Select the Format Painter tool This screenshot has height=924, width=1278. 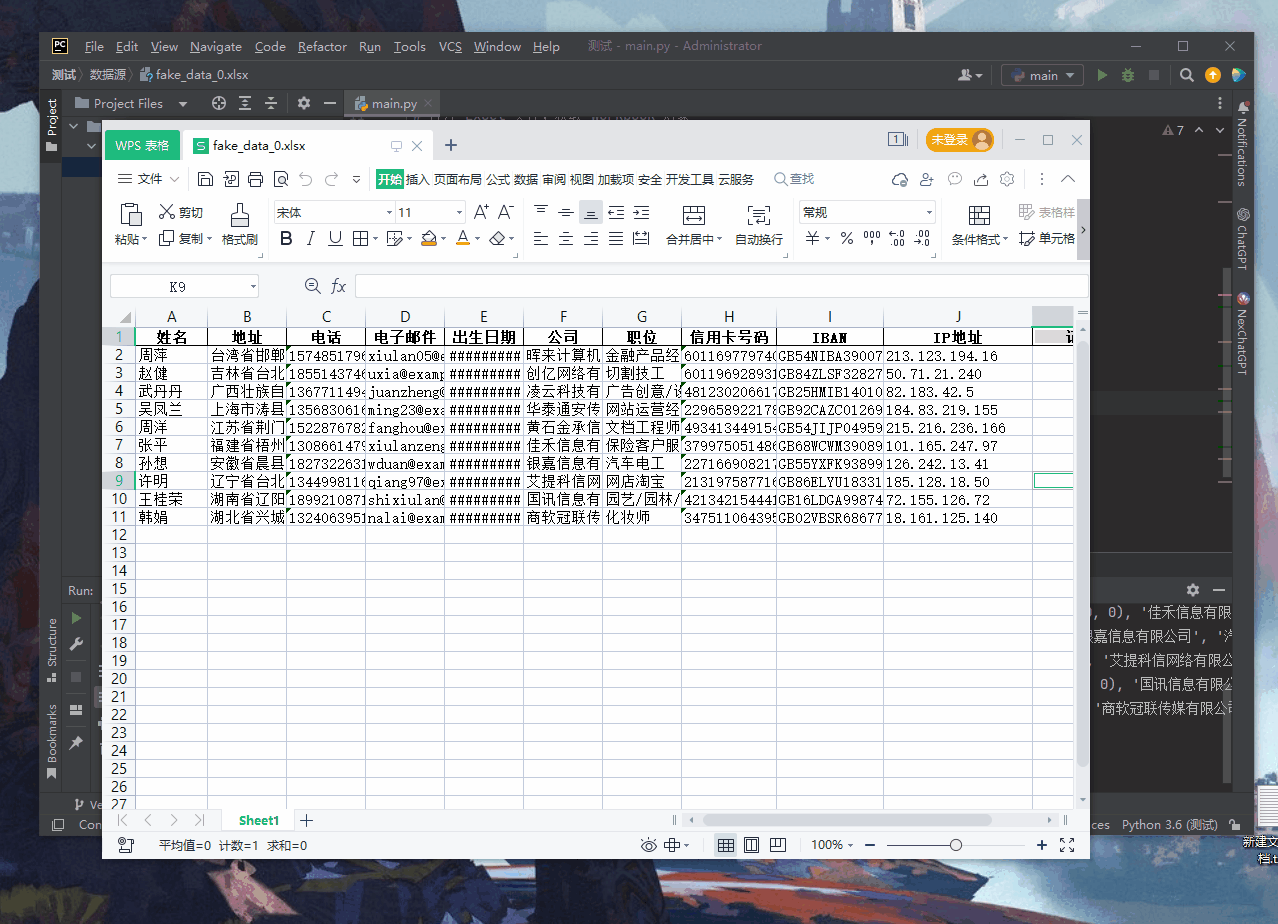pos(240,222)
